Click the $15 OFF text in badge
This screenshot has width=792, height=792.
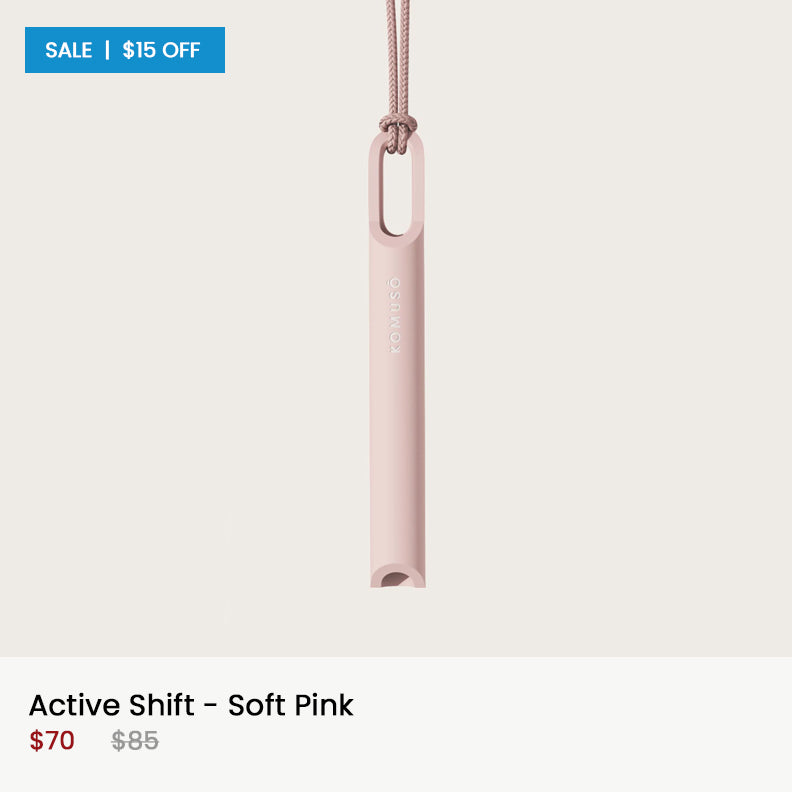click(x=161, y=50)
